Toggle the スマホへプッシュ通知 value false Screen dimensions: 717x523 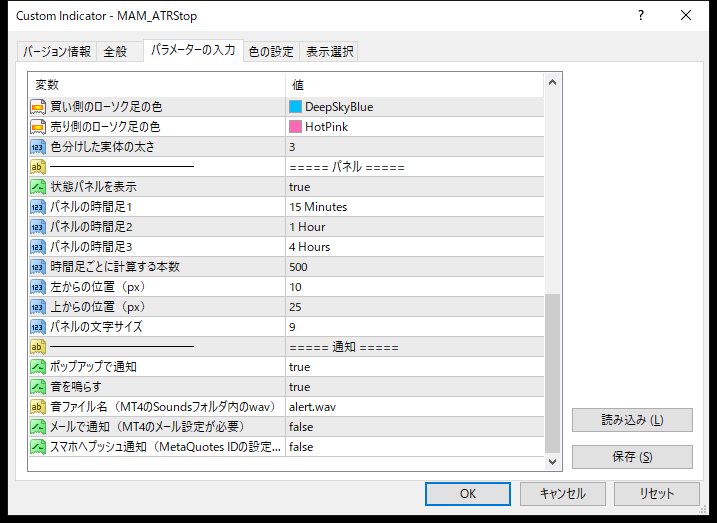pos(415,447)
